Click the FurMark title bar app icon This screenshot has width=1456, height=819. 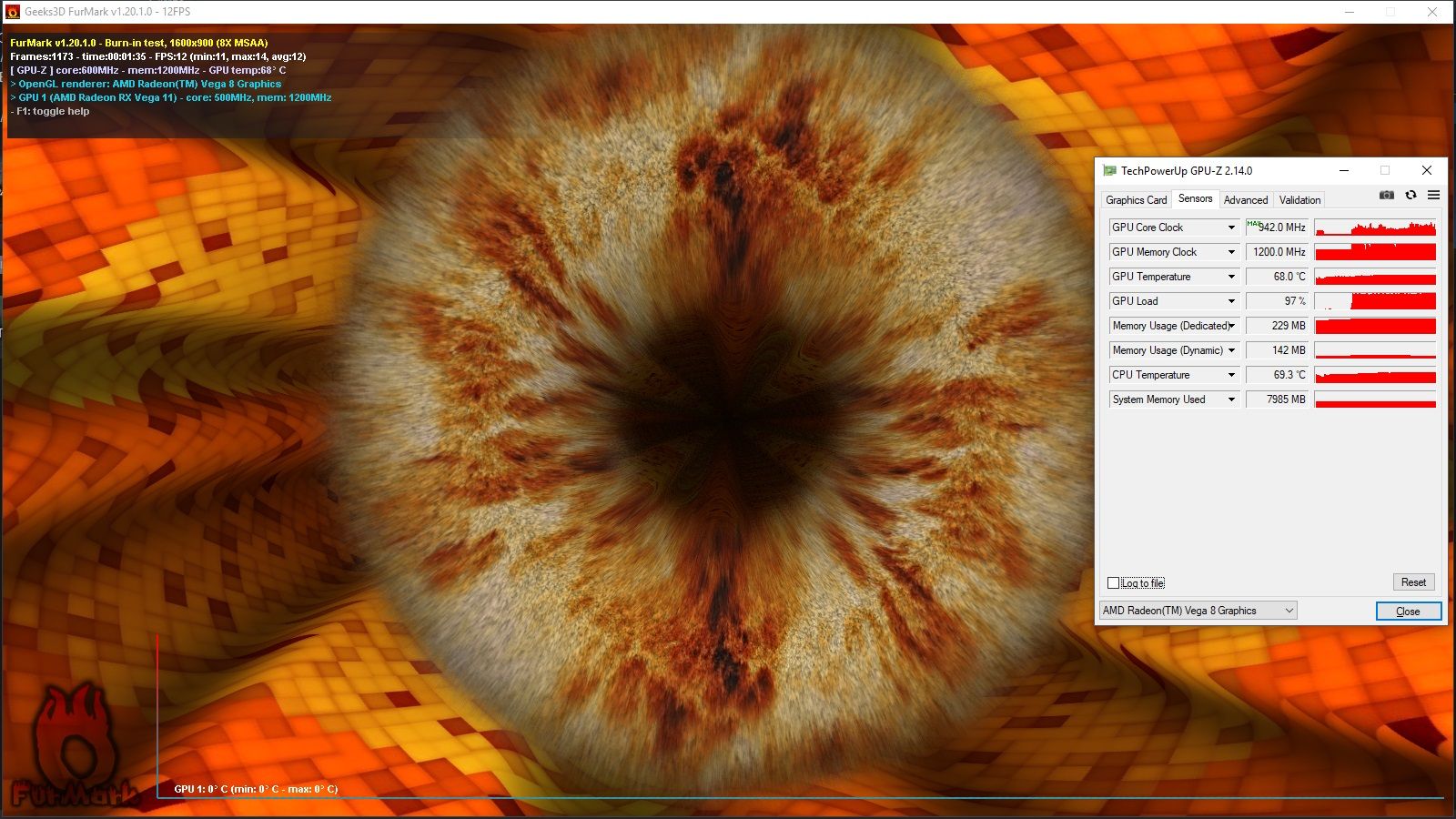[13, 12]
